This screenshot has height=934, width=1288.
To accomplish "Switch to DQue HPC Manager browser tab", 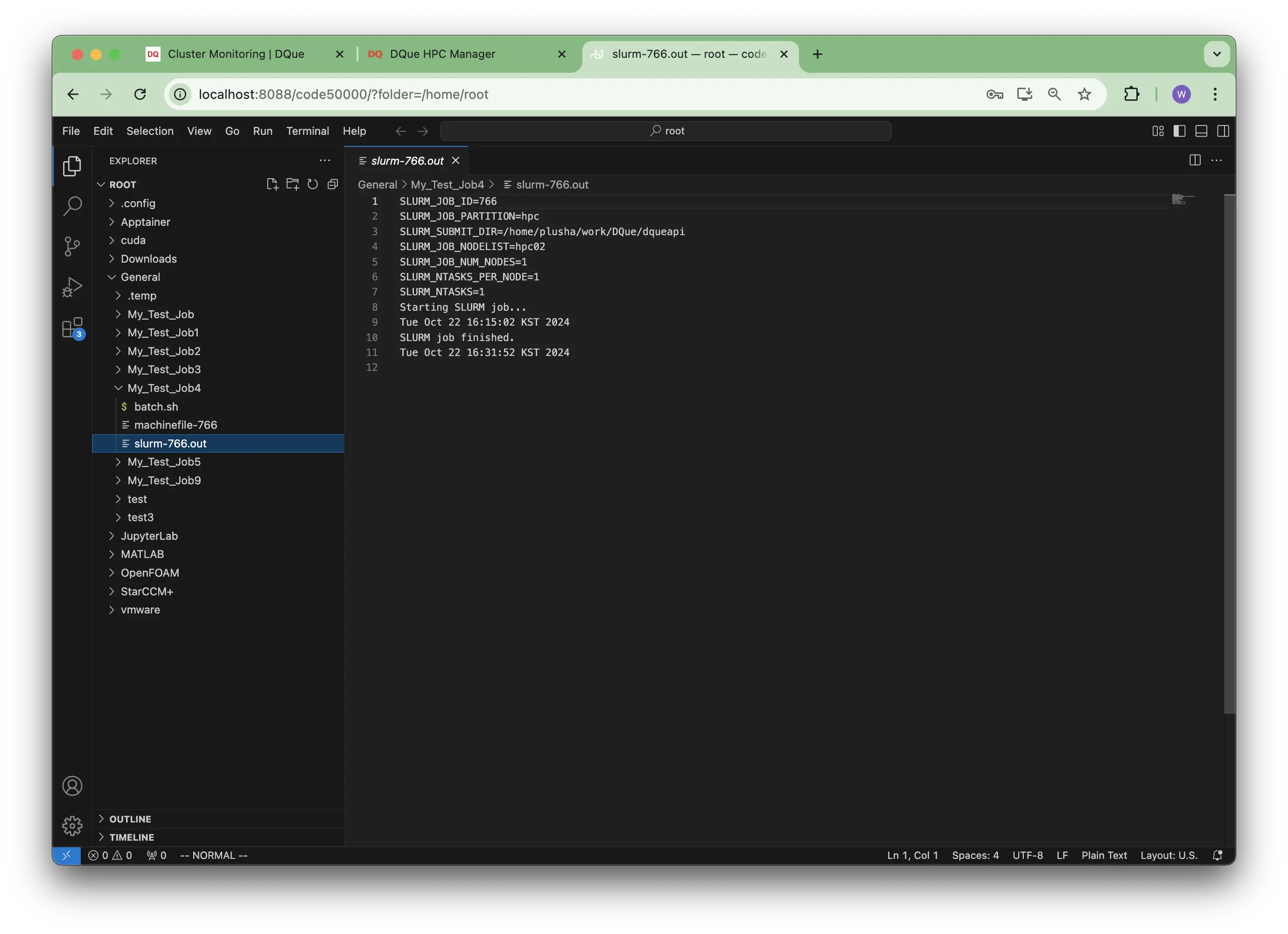I will tap(442, 54).
